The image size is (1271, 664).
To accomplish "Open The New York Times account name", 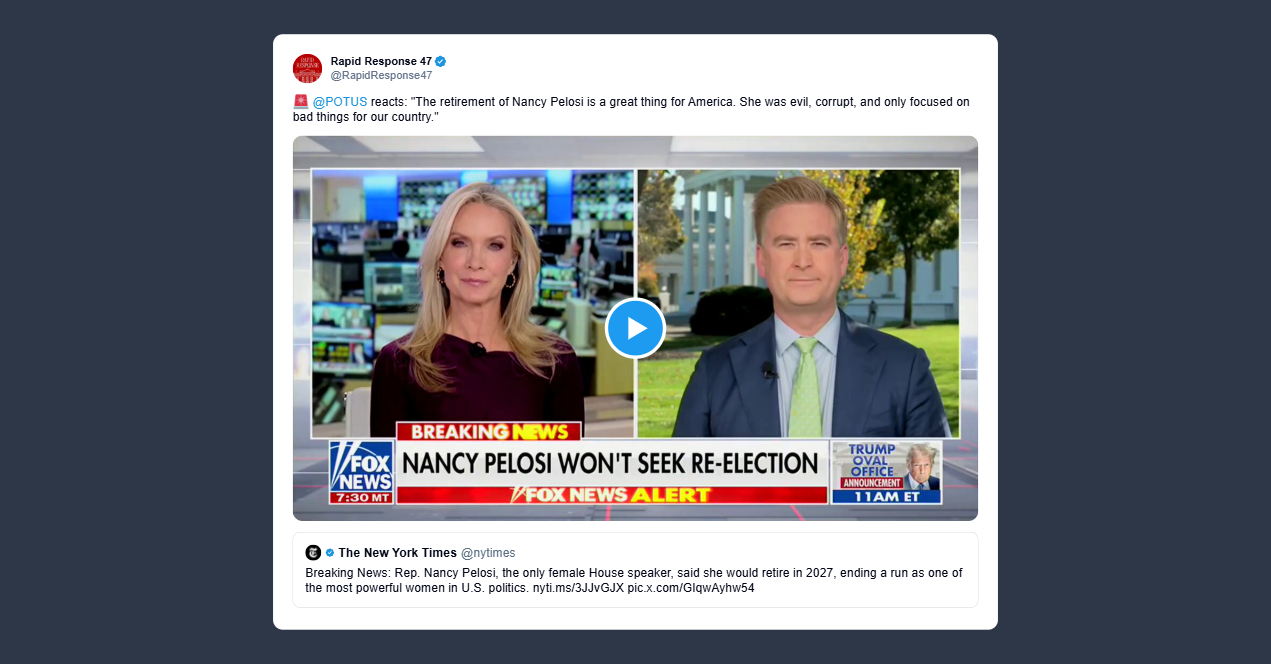I will coord(397,552).
